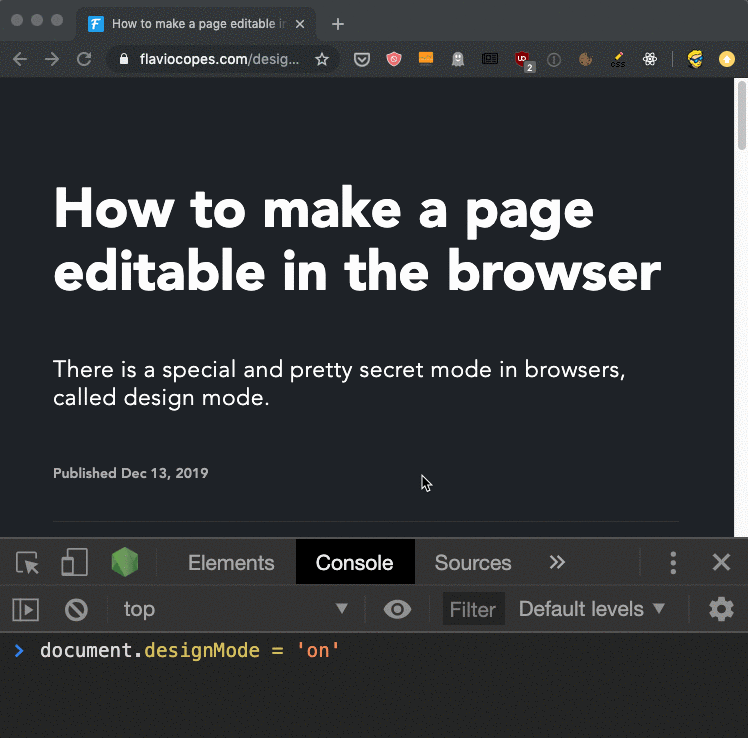
Task: Clear the console with the ban icon
Action: tap(76, 609)
